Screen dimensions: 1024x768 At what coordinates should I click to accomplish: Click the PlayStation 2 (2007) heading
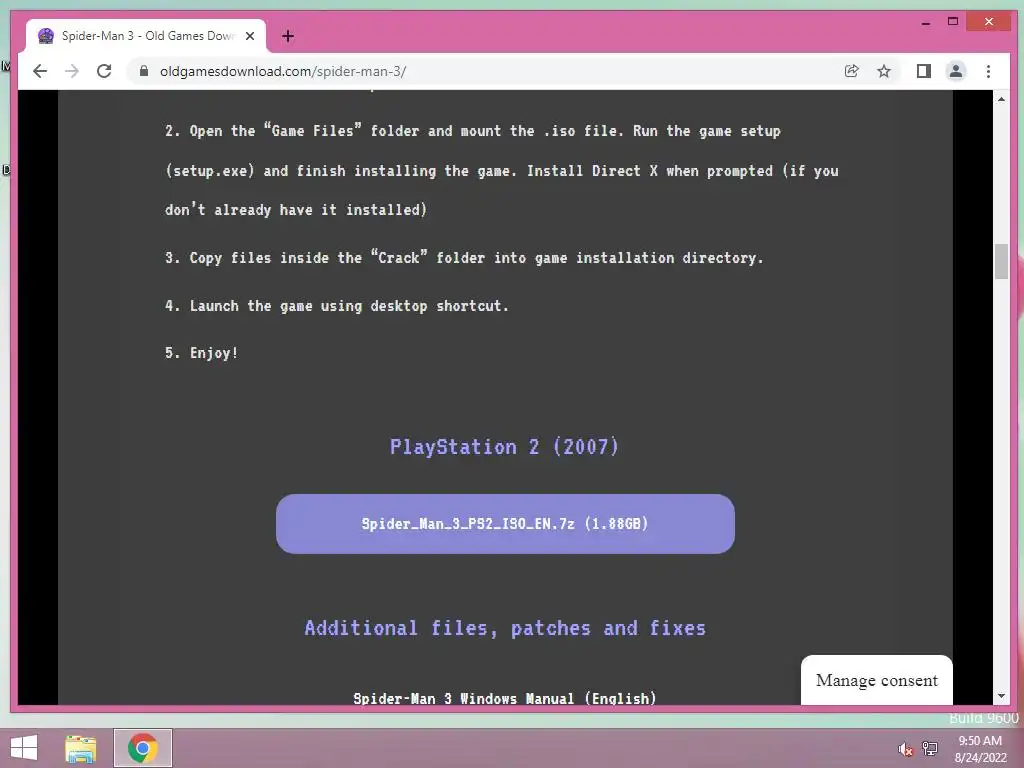point(504,447)
